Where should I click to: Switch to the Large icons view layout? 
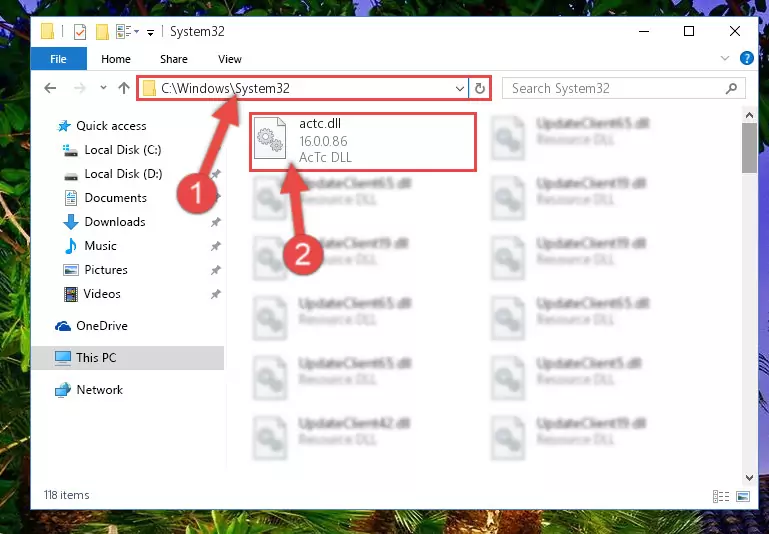coord(743,496)
